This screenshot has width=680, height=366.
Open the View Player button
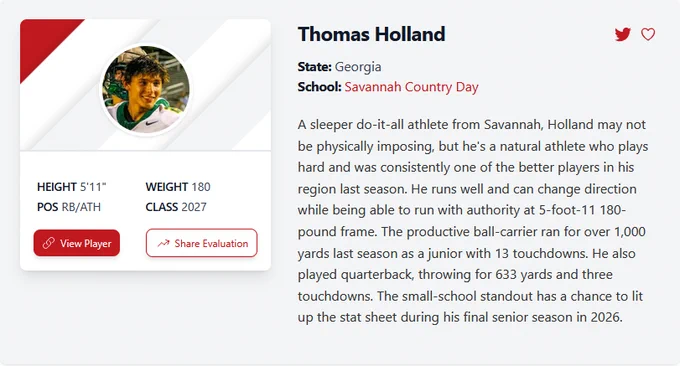pos(77,243)
